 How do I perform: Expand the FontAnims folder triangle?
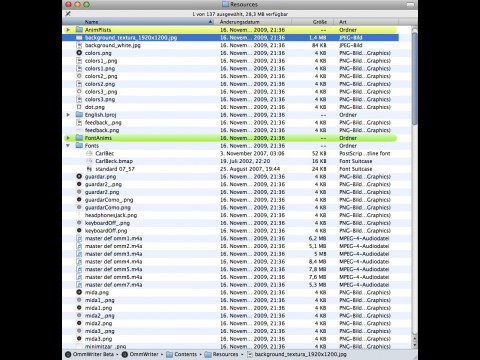(68, 138)
